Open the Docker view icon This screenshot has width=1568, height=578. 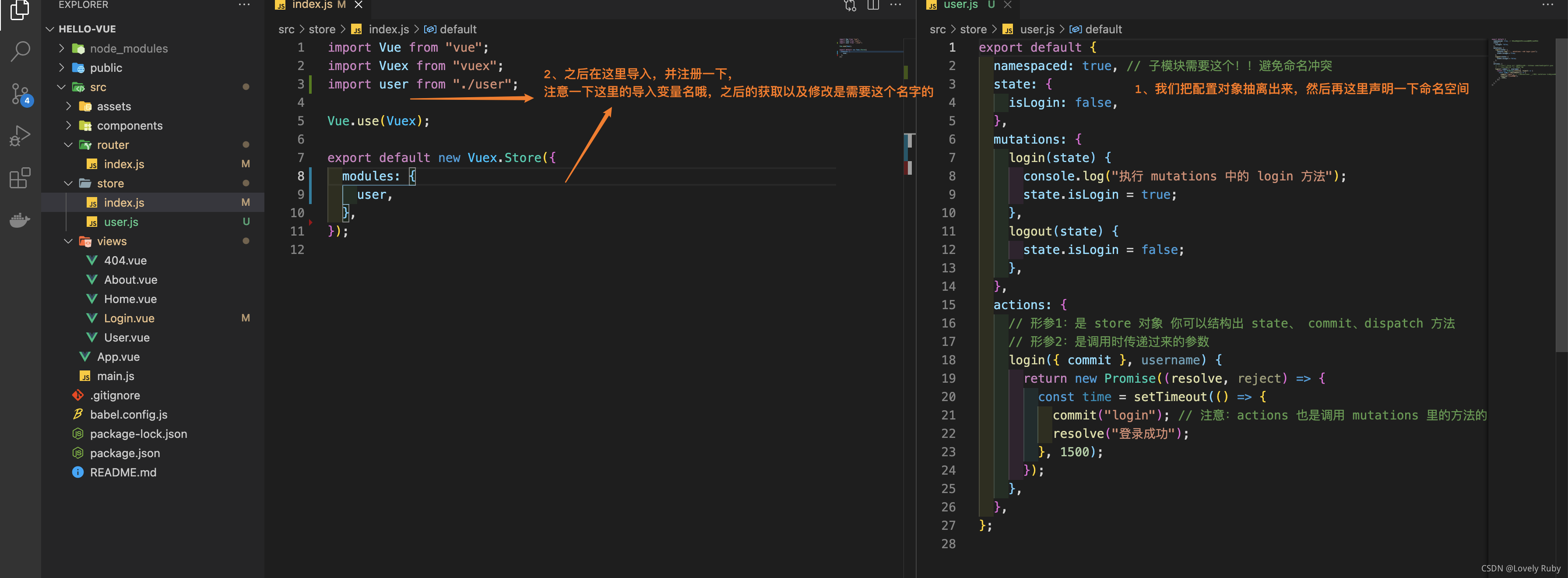pos(20,220)
